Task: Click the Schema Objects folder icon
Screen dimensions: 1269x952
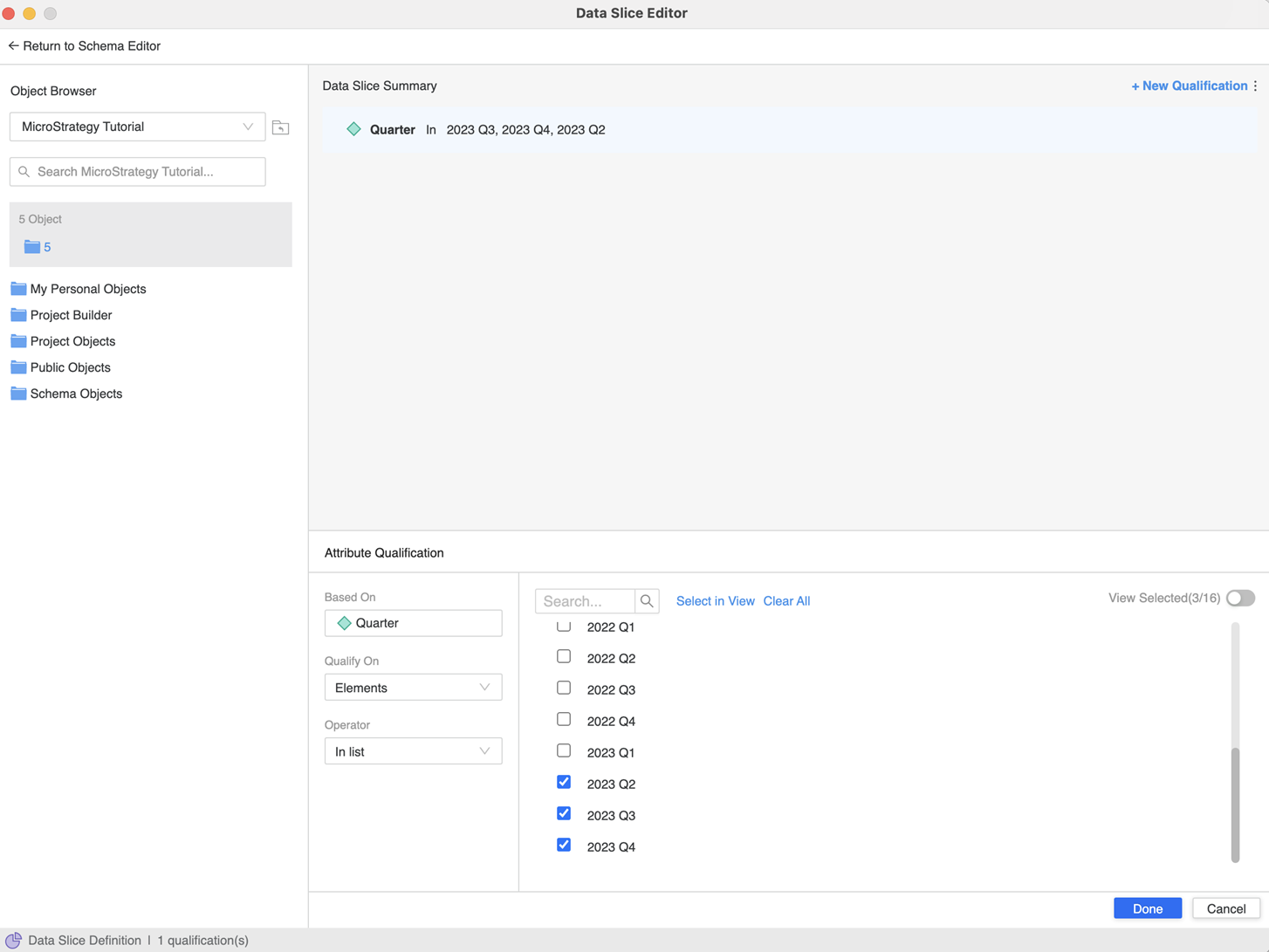Action: pyautogui.click(x=18, y=394)
